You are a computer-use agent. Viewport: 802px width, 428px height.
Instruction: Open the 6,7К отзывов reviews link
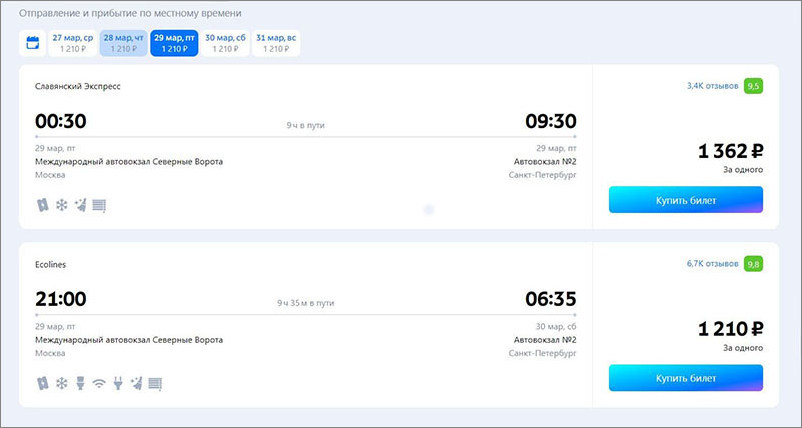point(712,264)
